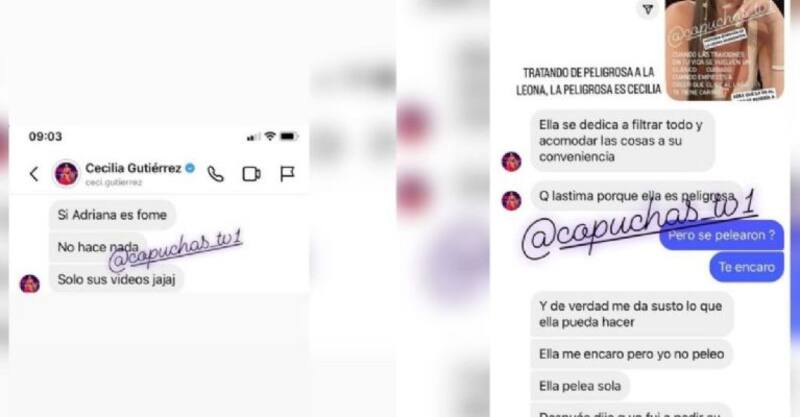
Task: Tap avatar beside 'Ella se dedica a filtrar'
Action: 511,162
